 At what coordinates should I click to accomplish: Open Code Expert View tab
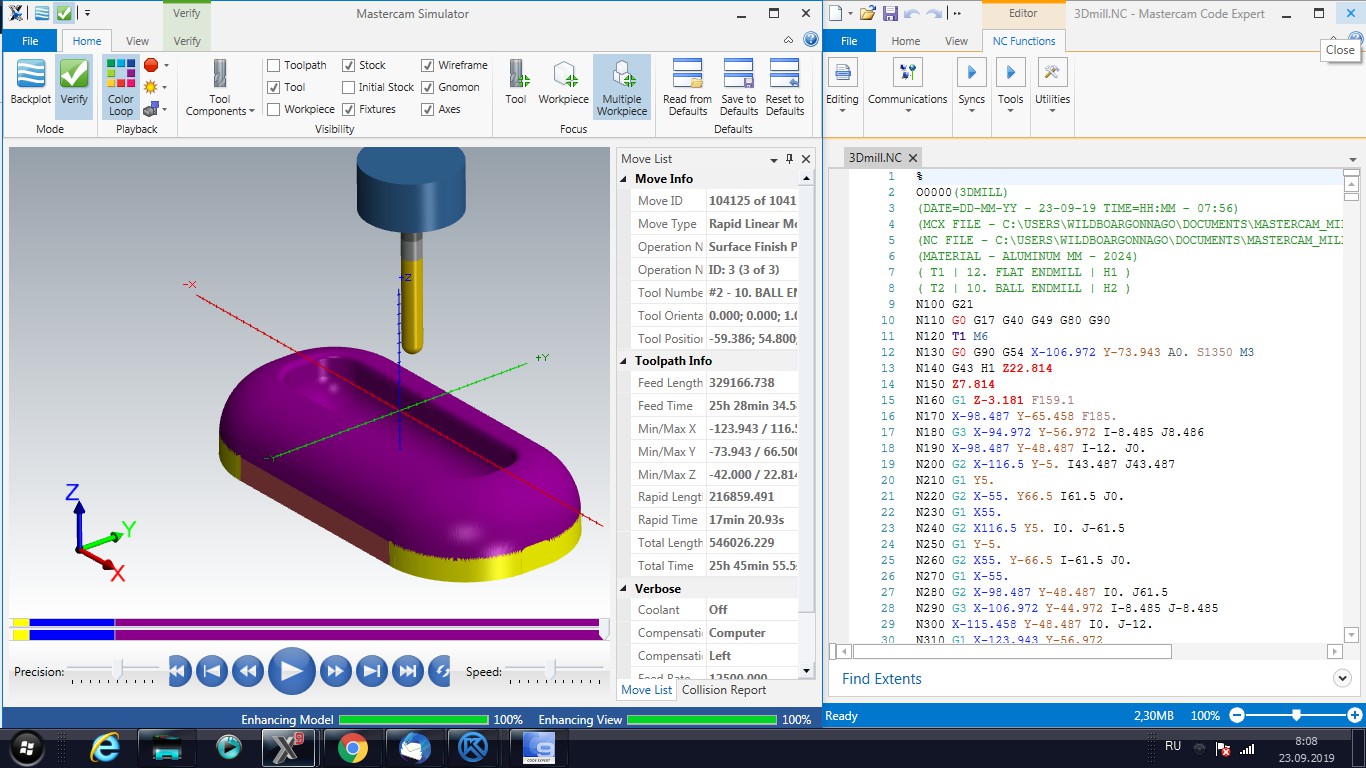pos(957,41)
